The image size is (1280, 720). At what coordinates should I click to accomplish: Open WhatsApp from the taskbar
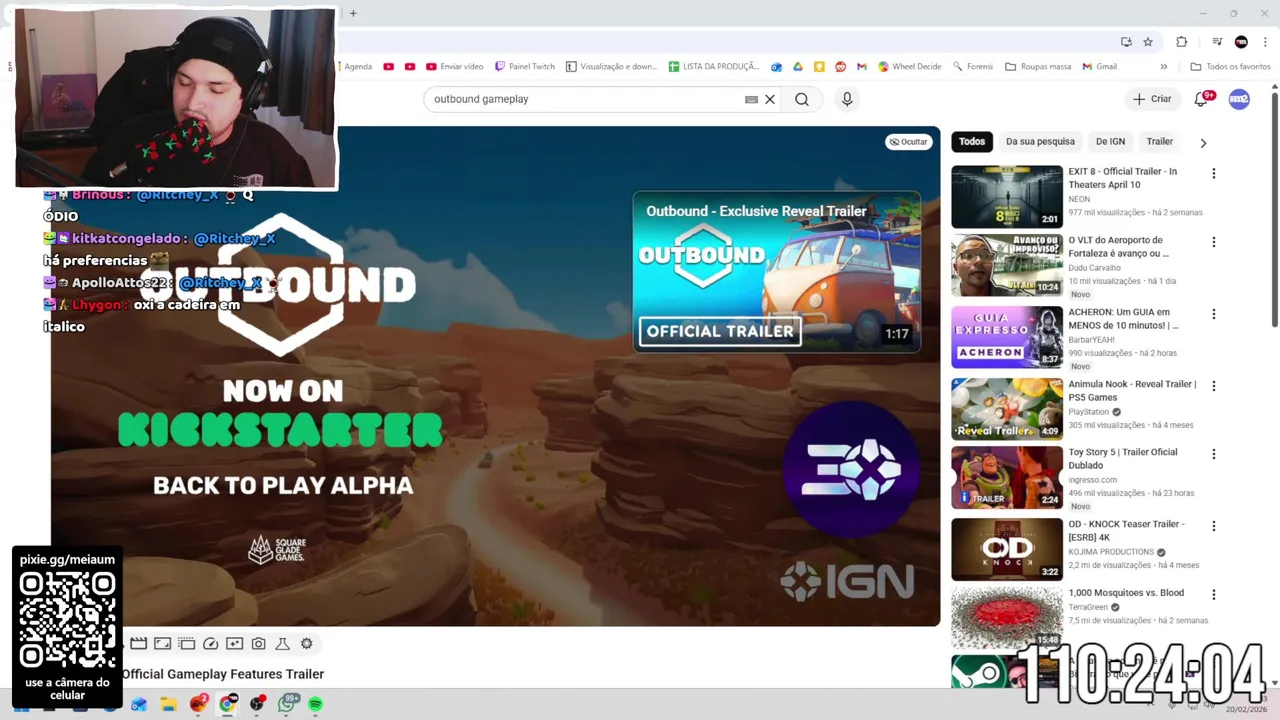click(x=288, y=704)
